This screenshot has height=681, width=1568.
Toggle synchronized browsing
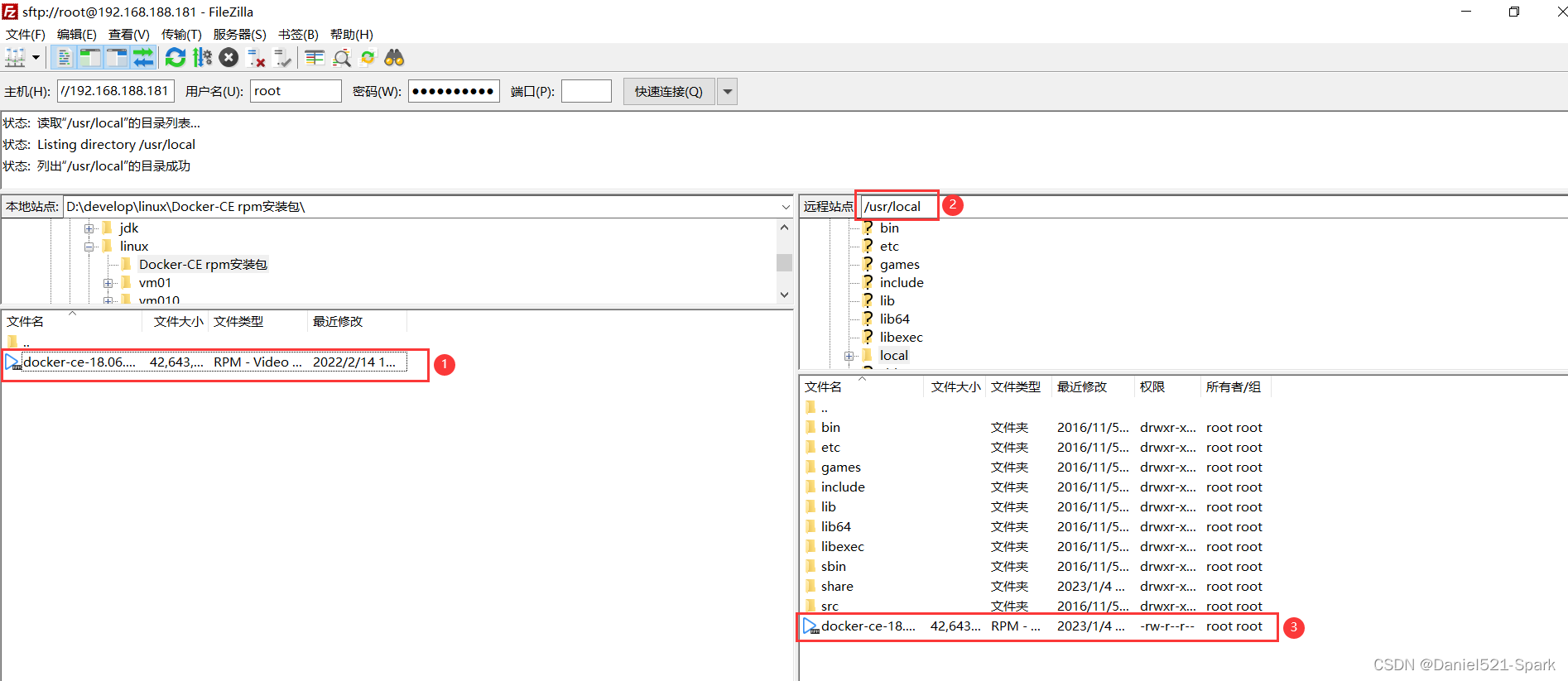pyautogui.click(x=368, y=58)
